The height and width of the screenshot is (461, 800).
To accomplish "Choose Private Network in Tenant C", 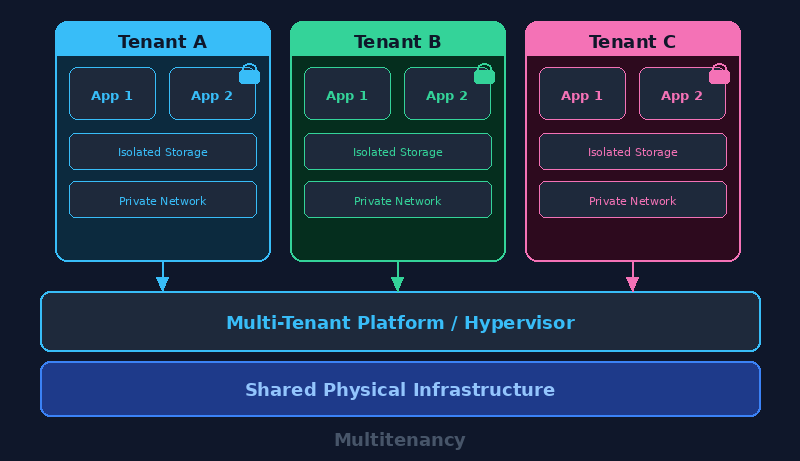I will point(632,200).
